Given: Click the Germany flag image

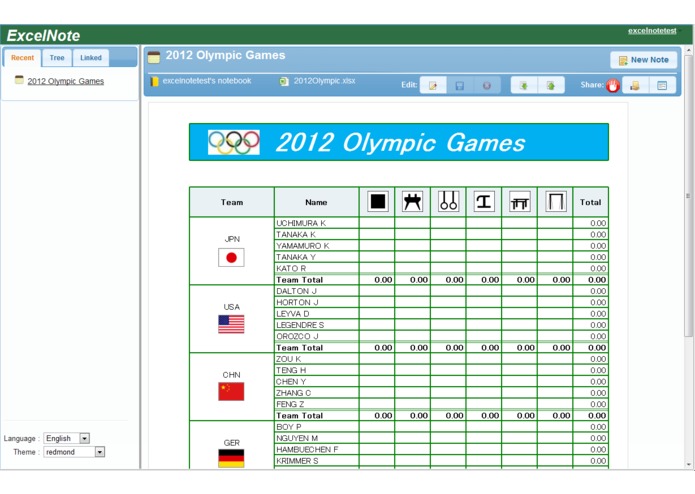Looking at the screenshot, I should (231, 459).
